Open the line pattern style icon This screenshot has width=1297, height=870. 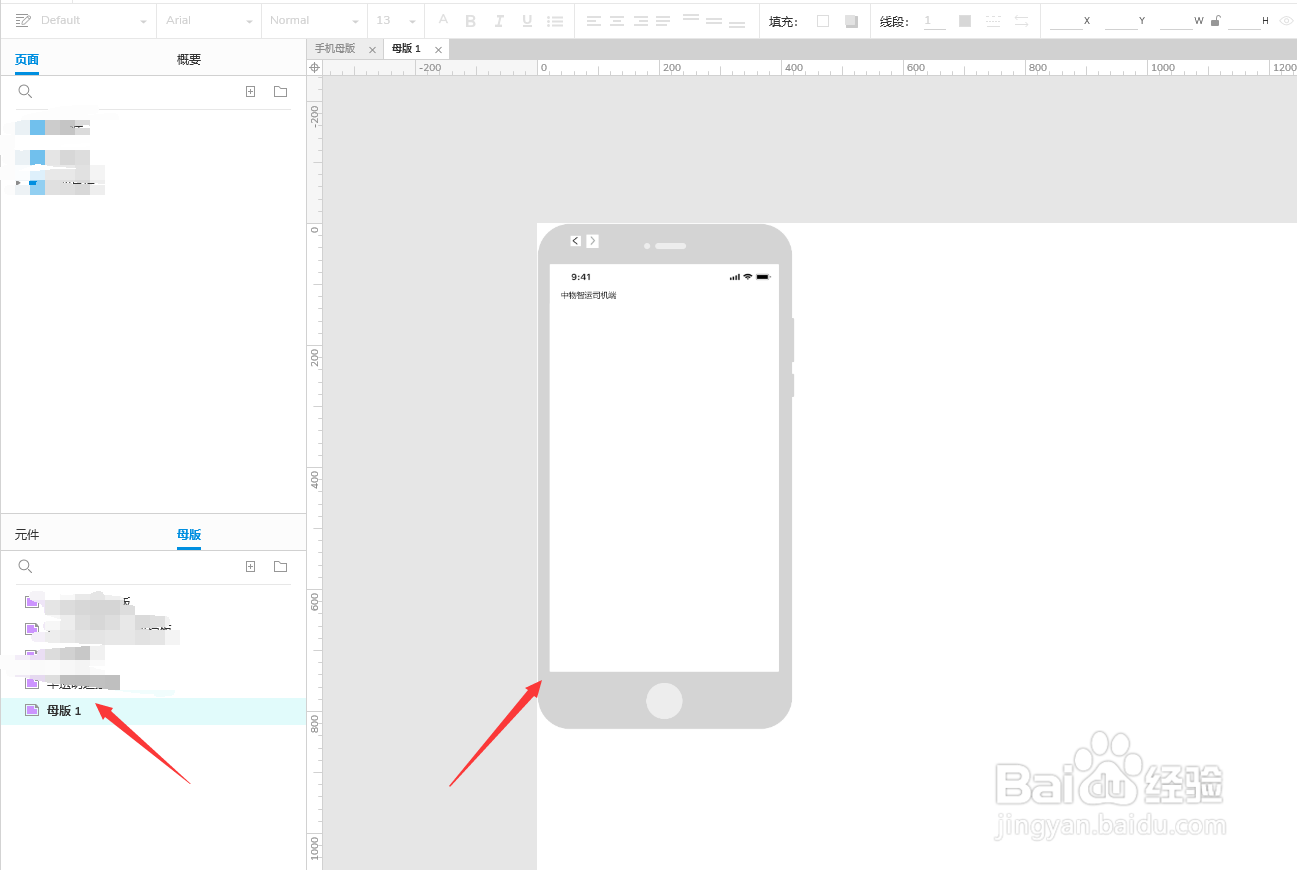pos(993,21)
